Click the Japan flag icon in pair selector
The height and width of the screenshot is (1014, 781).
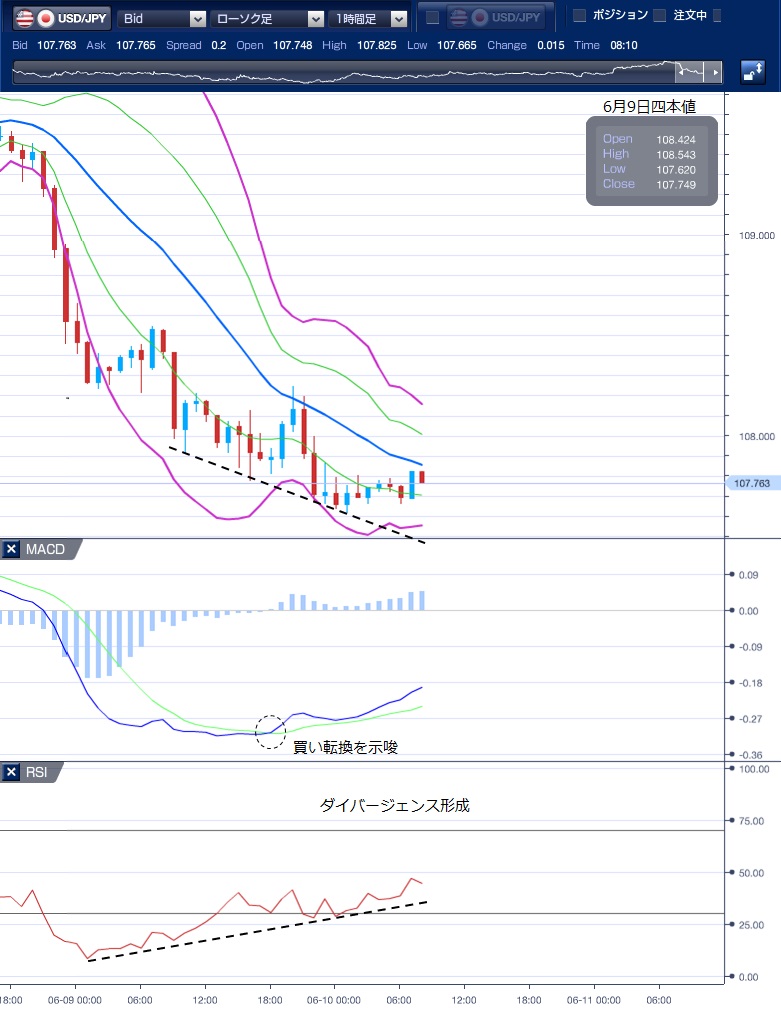(x=45, y=18)
